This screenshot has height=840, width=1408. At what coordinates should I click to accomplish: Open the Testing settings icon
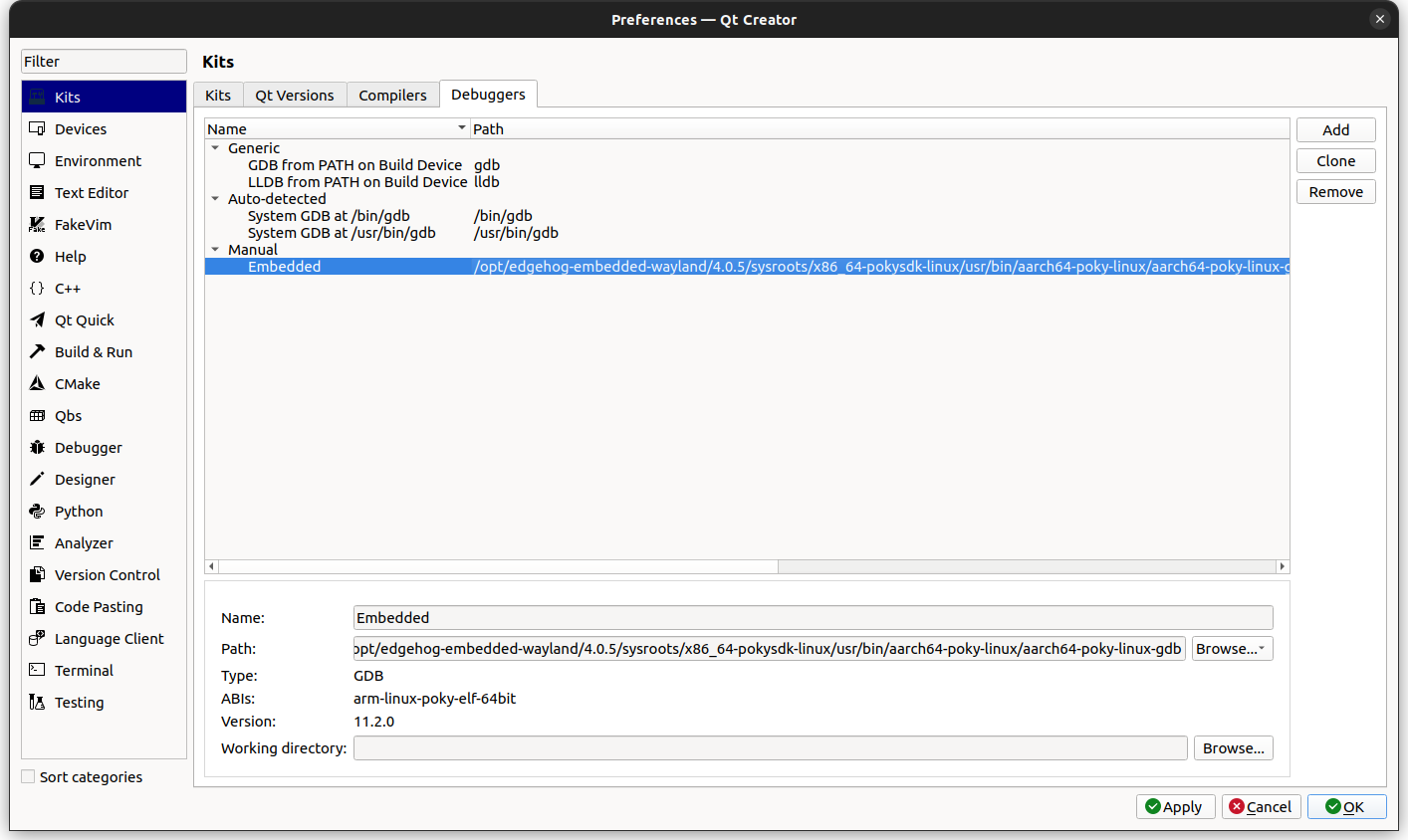[x=37, y=702]
